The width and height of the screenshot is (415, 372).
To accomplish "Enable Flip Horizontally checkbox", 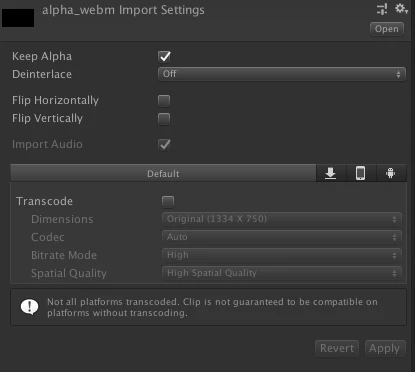I will 164,101.
